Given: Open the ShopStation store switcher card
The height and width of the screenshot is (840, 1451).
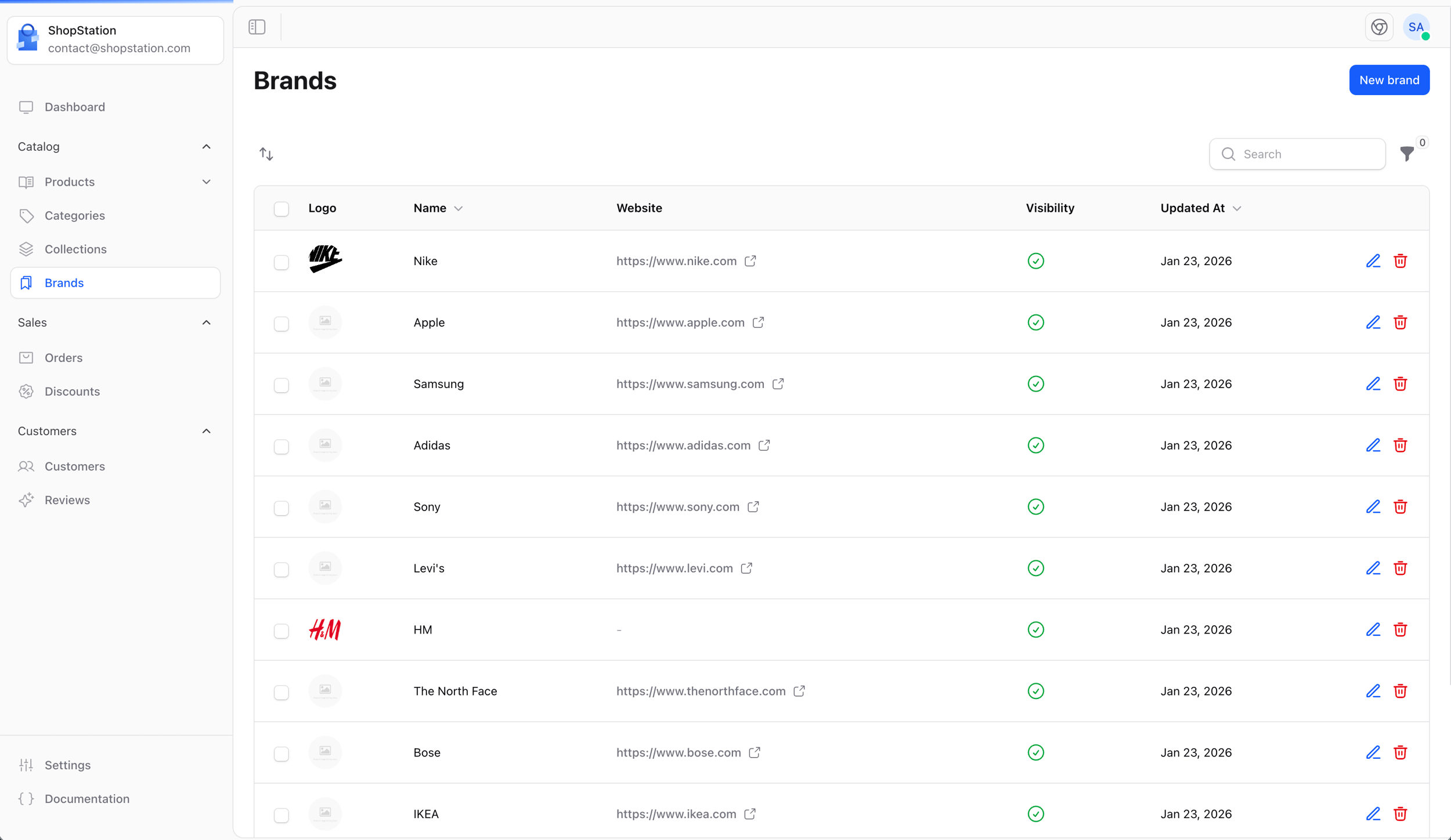Looking at the screenshot, I should 115,39.
